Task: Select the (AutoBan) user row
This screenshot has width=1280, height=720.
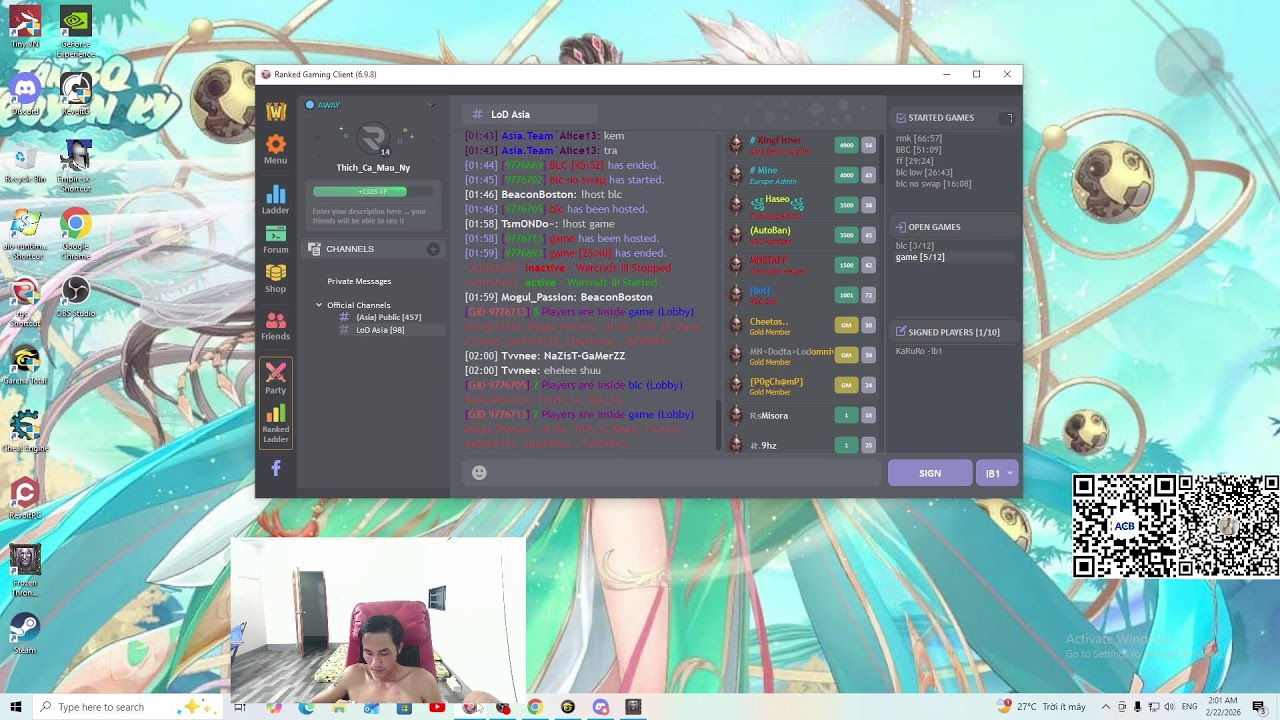Action: click(x=801, y=235)
